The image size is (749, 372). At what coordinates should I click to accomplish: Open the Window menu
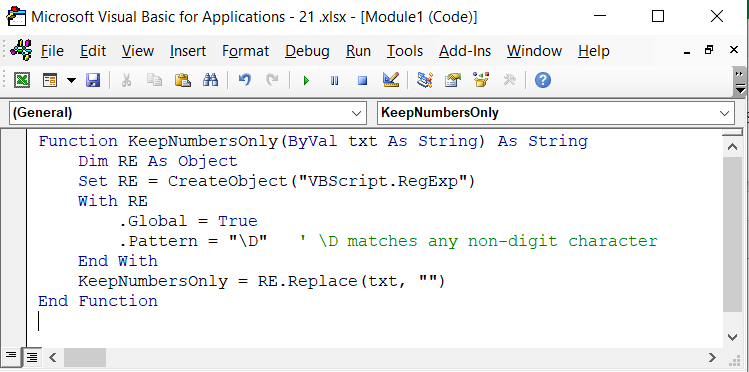[x=534, y=51]
